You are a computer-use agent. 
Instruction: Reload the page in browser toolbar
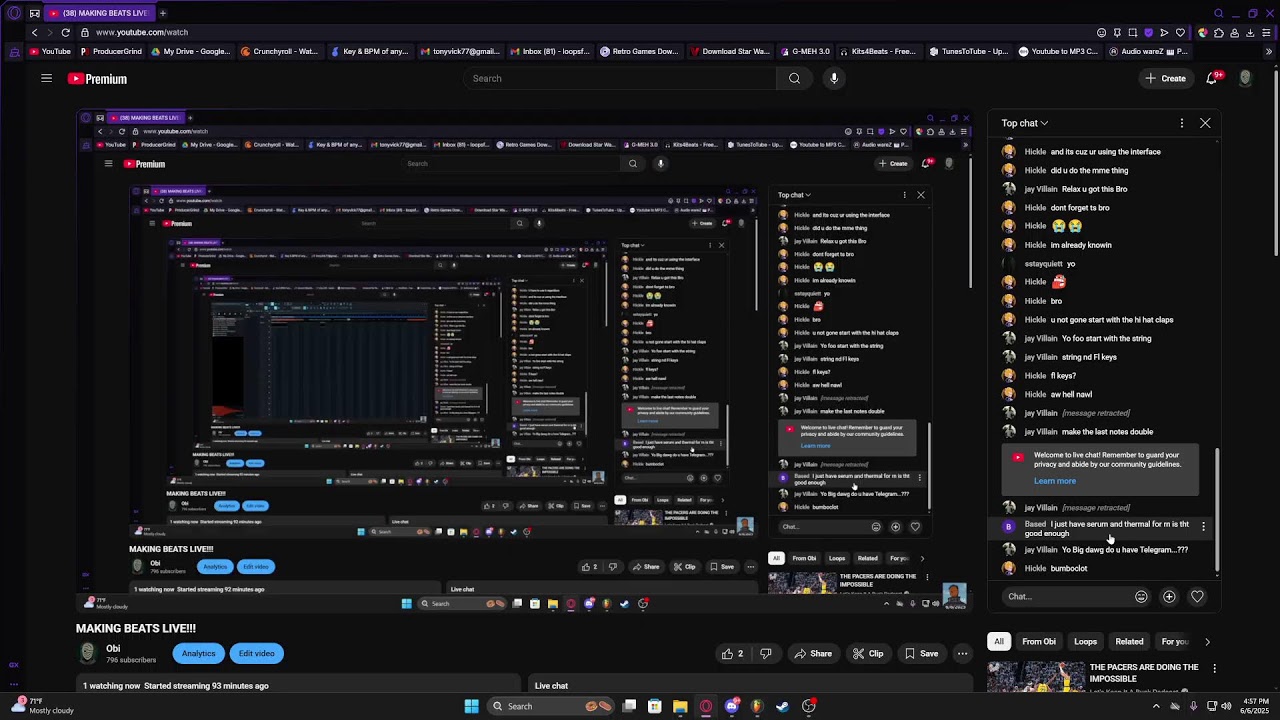[65, 32]
